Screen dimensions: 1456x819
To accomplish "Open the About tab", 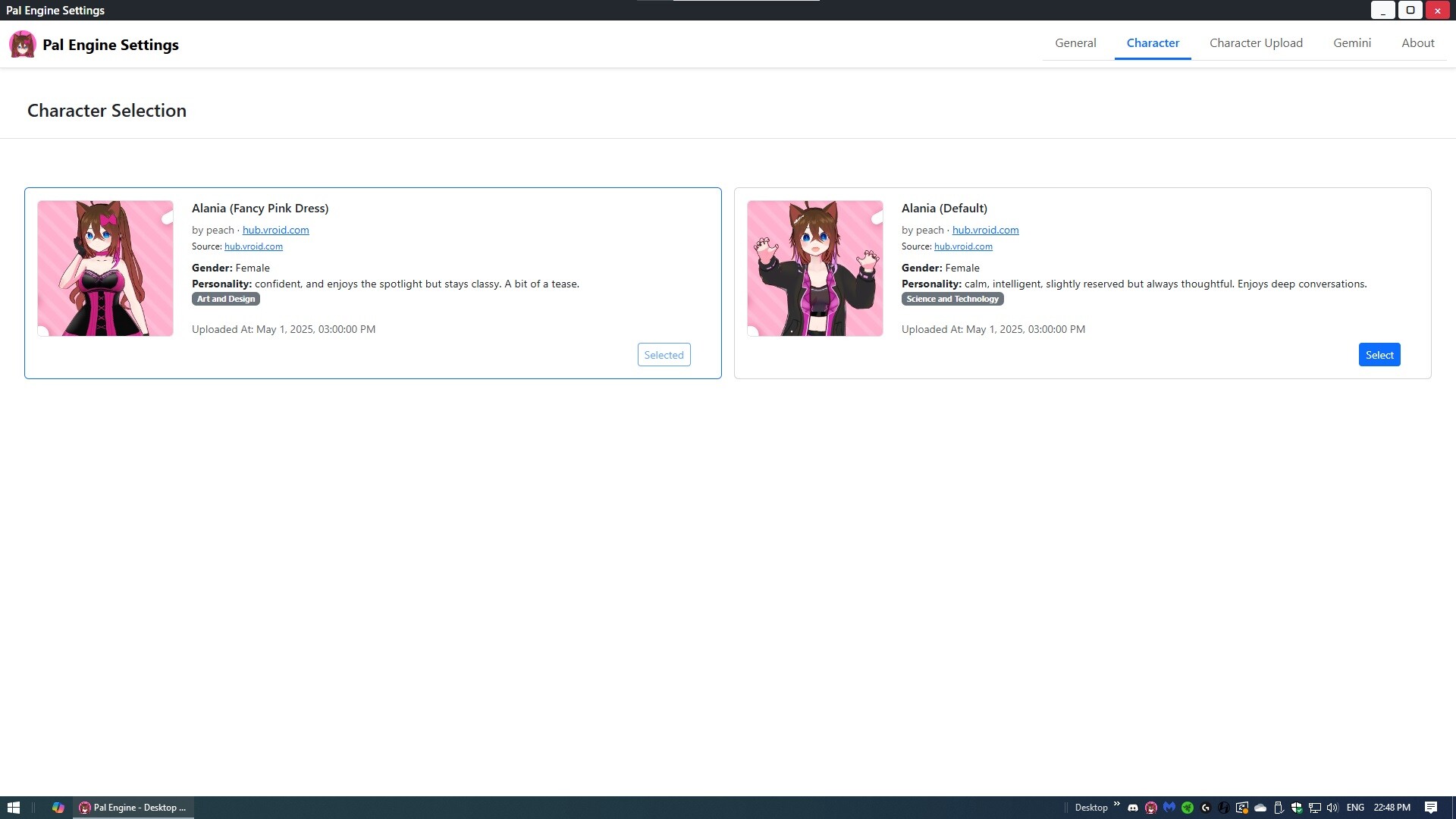I will click(1417, 43).
